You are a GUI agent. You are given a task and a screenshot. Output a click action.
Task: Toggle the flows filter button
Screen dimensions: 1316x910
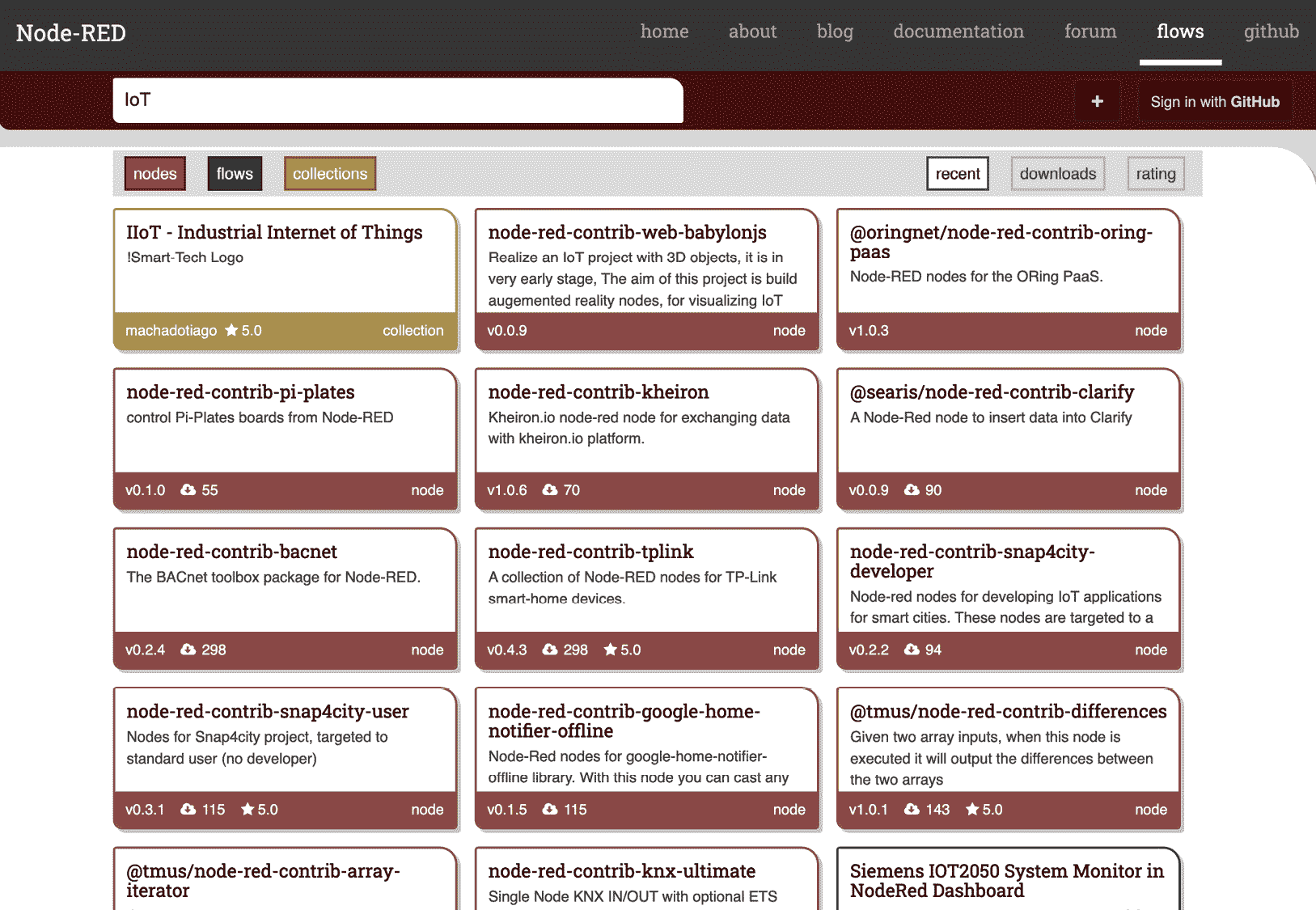pyautogui.click(x=235, y=174)
